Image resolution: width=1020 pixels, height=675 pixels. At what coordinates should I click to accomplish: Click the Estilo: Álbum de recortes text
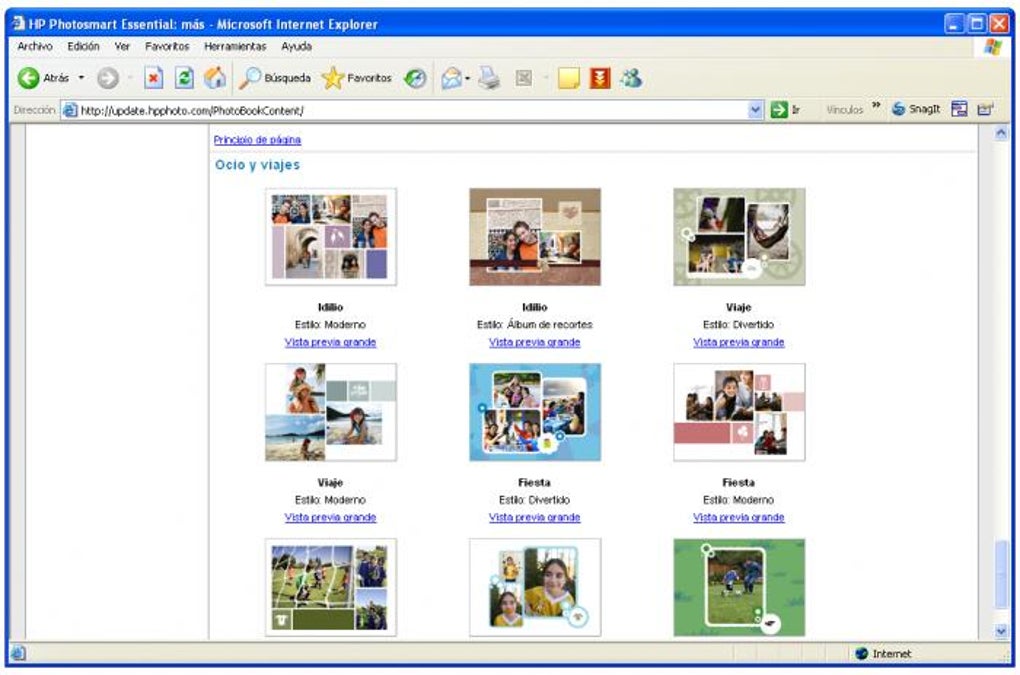point(535,324)
